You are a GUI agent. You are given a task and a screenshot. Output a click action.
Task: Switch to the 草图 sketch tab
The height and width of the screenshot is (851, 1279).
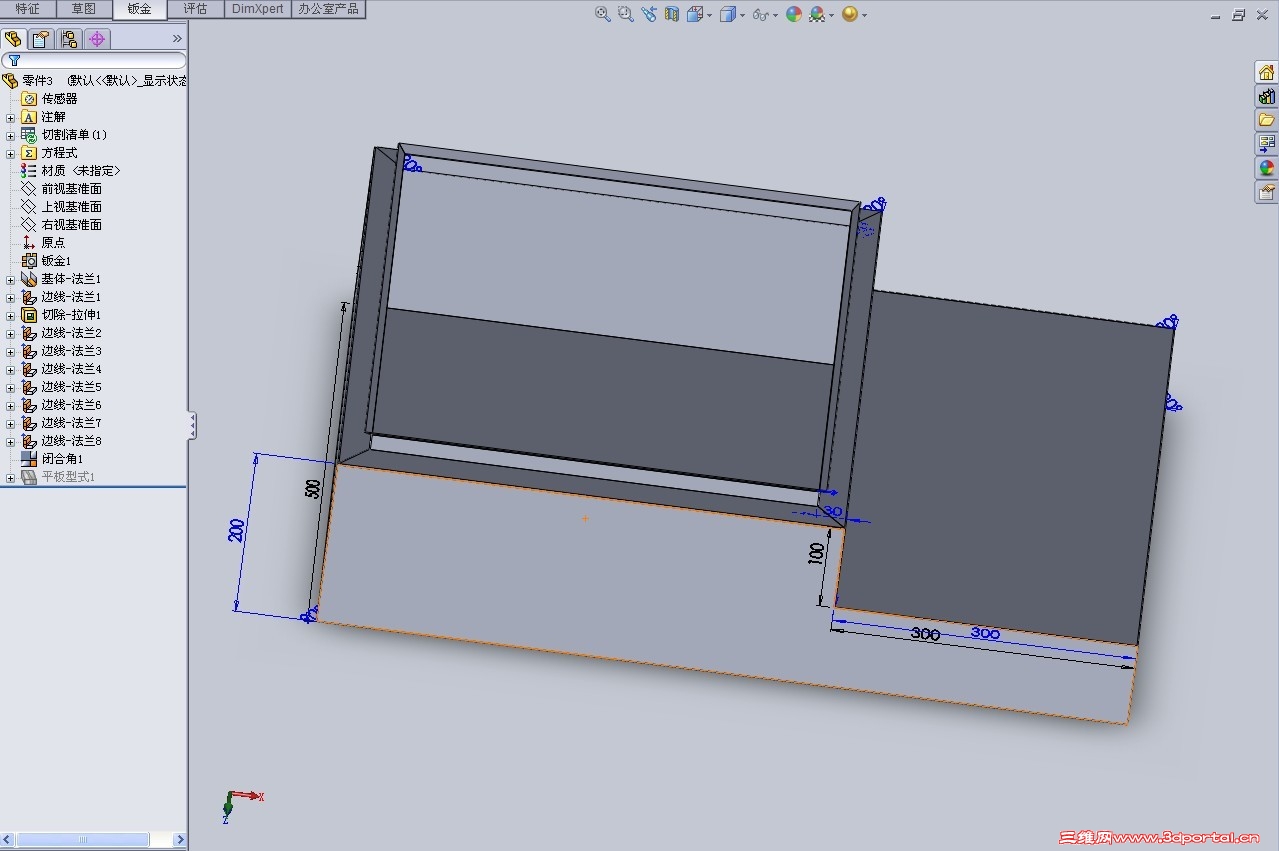pos(84,9)
